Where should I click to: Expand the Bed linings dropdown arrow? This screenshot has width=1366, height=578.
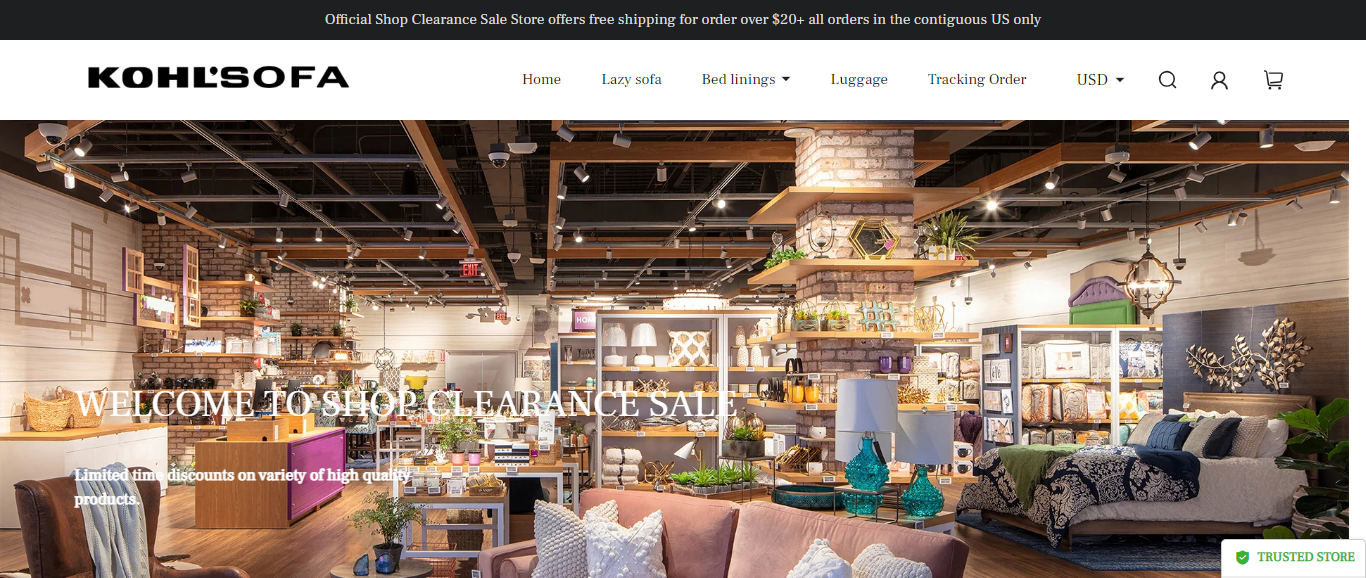[x=786, y=80]
